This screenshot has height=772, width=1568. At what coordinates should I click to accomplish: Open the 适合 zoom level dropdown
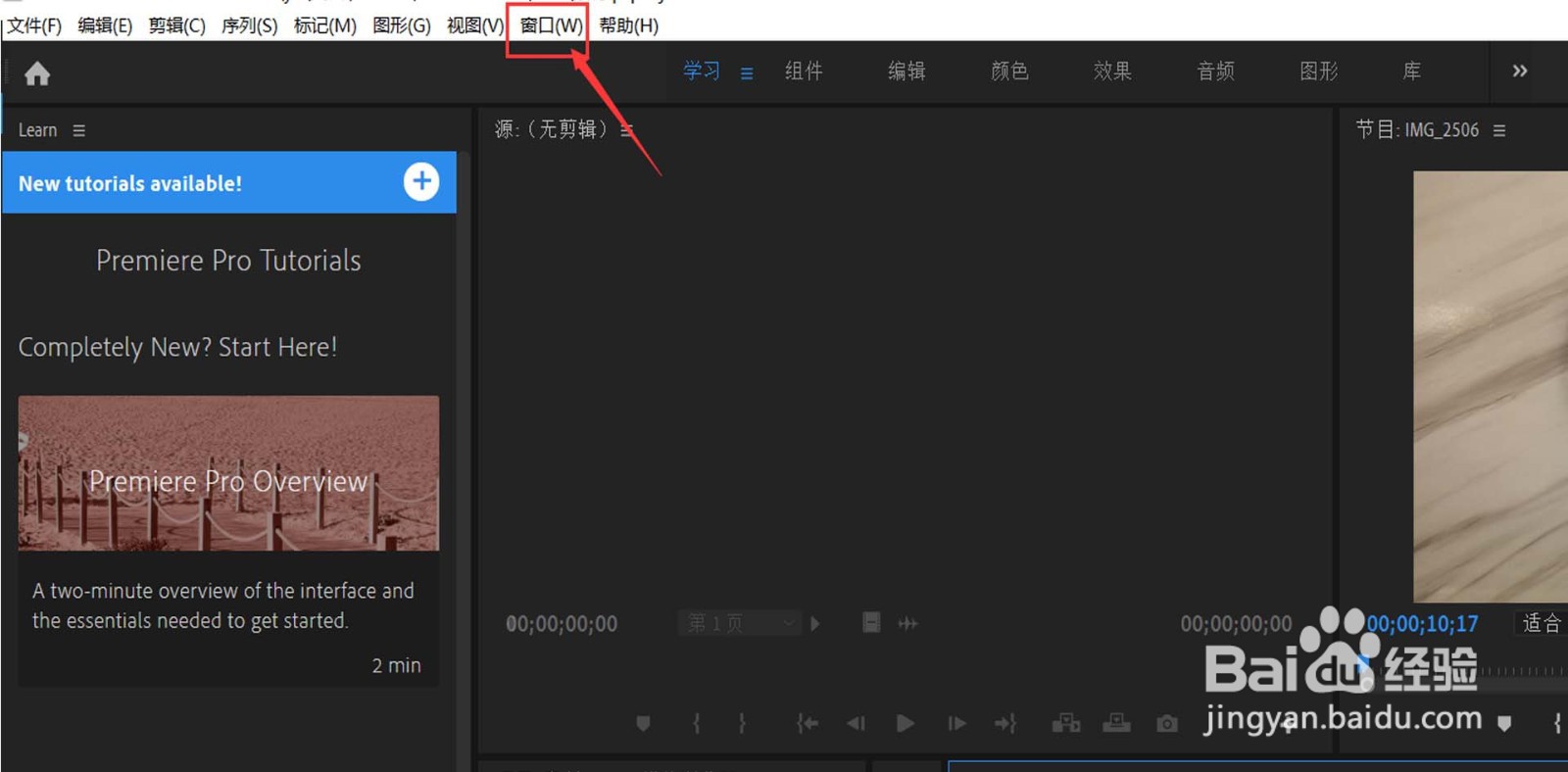tap(1542, 623)
